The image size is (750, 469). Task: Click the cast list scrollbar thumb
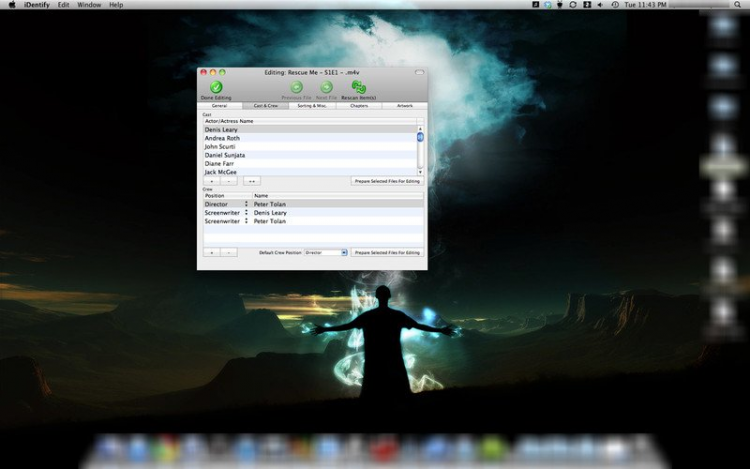[x=420, y=137]
